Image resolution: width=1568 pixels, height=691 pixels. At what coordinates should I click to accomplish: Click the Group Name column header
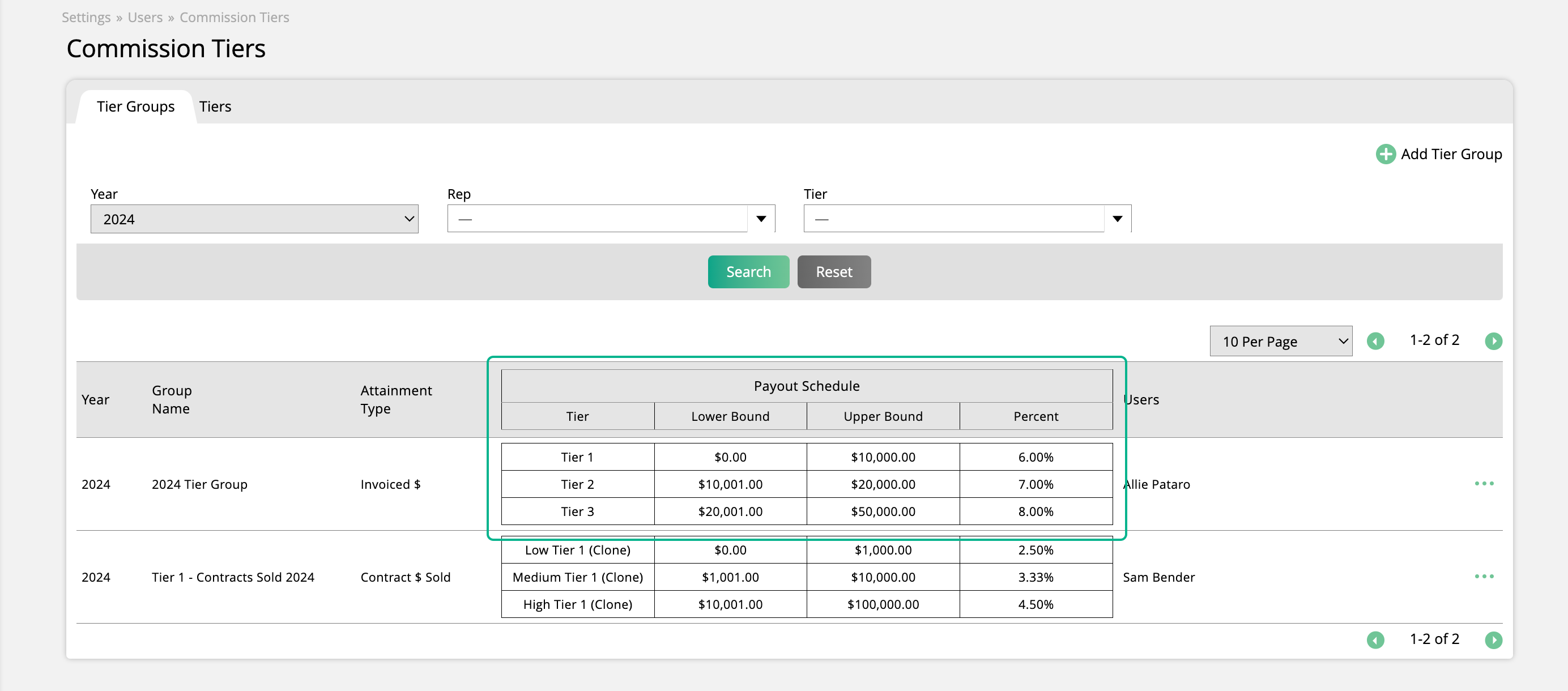click(x=171, y=399)
